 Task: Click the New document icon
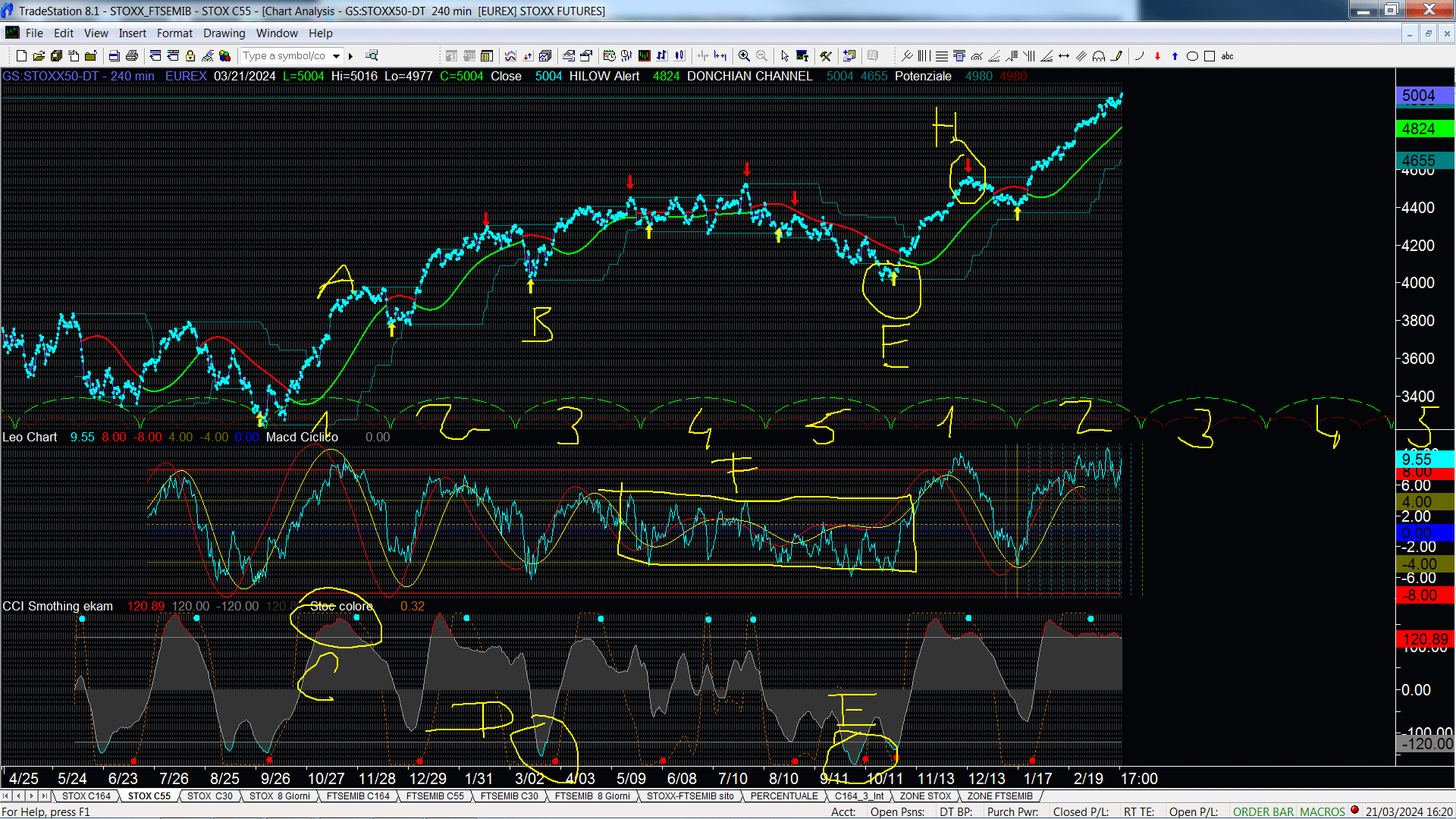21,55
